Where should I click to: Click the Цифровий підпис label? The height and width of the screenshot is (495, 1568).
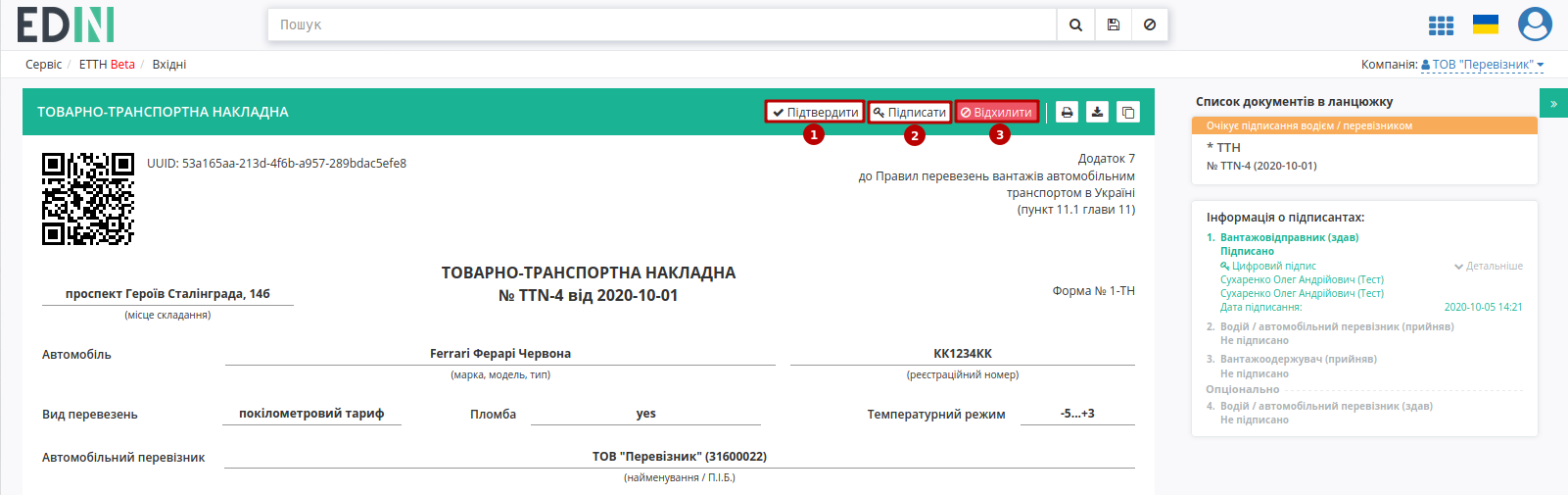pyautogui.click(x=1268, y=266)
